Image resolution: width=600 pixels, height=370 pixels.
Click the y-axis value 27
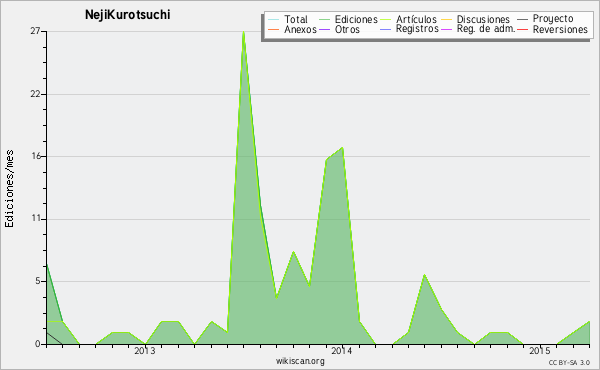click(35, 31)
